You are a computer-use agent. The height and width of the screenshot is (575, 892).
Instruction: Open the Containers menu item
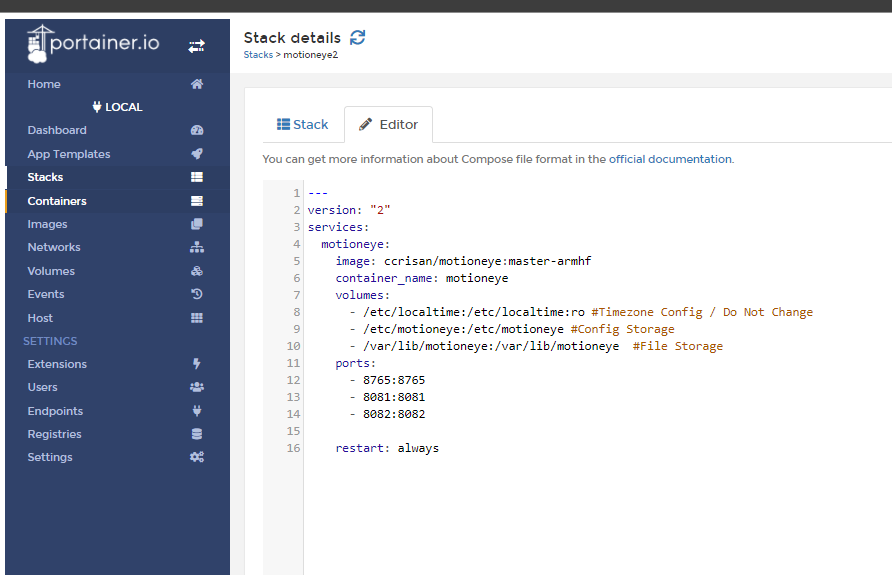[x=57, y=201]
